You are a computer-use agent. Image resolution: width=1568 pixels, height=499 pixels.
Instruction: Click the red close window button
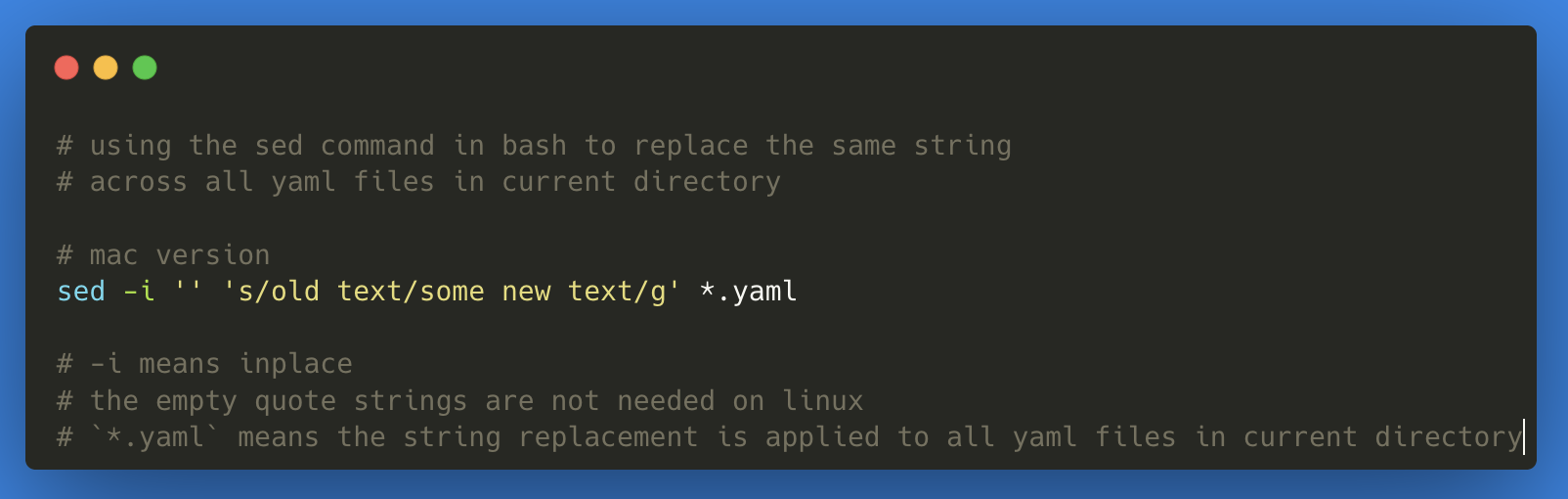tap(66, 68)
